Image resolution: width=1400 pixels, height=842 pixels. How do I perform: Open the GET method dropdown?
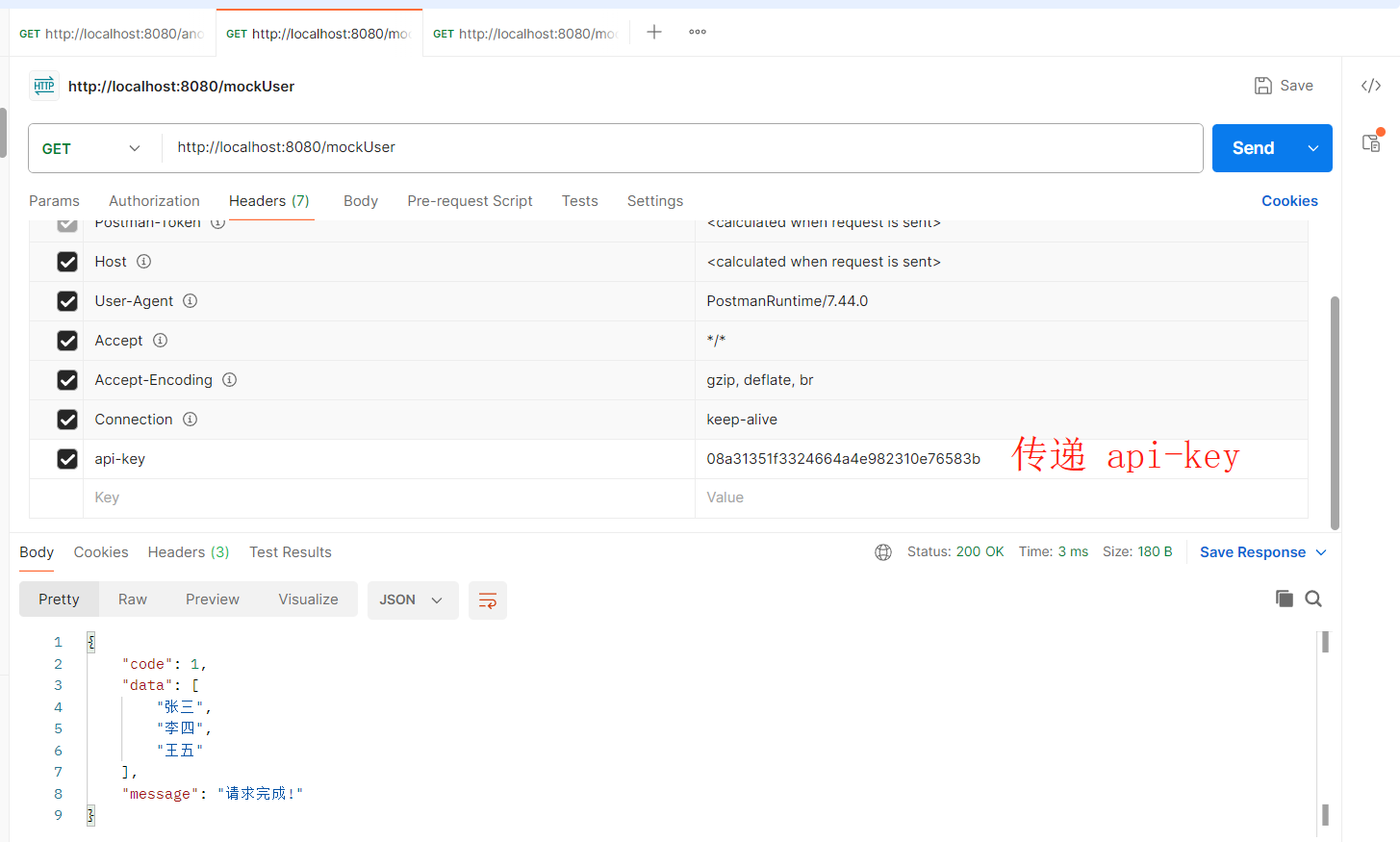[91, 148]
